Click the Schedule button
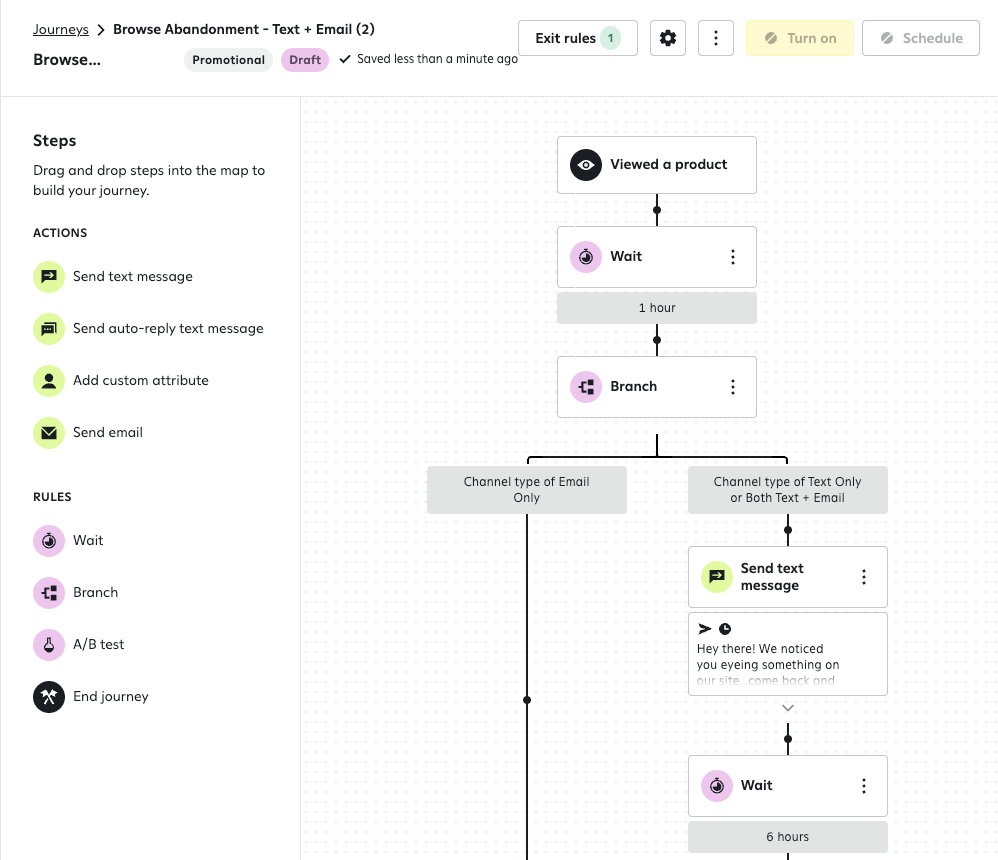The width and height of the screenshot is (998, 860). click(x=921, y=38)
